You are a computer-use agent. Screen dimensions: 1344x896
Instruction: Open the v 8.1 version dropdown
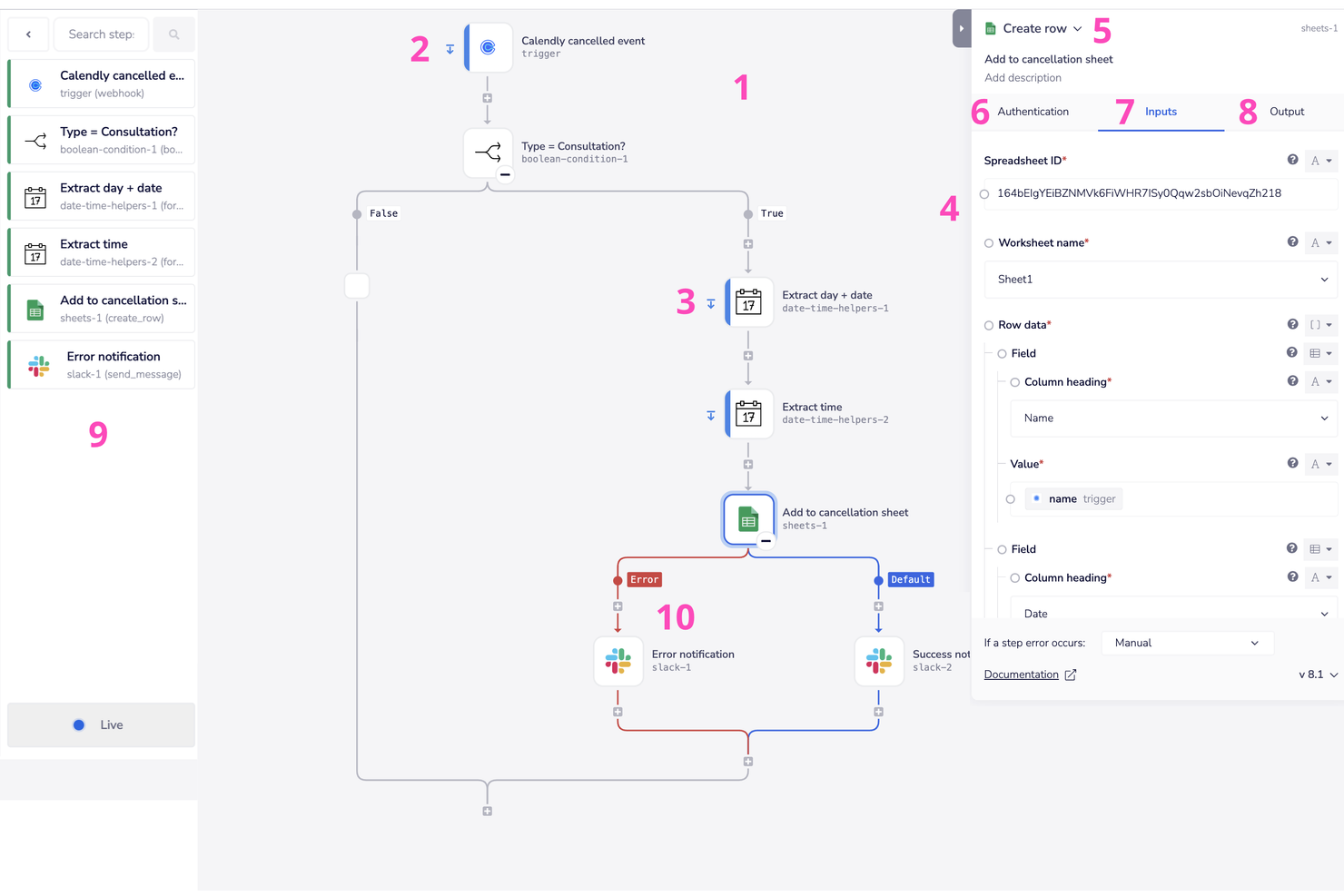tap(1319, 674)
